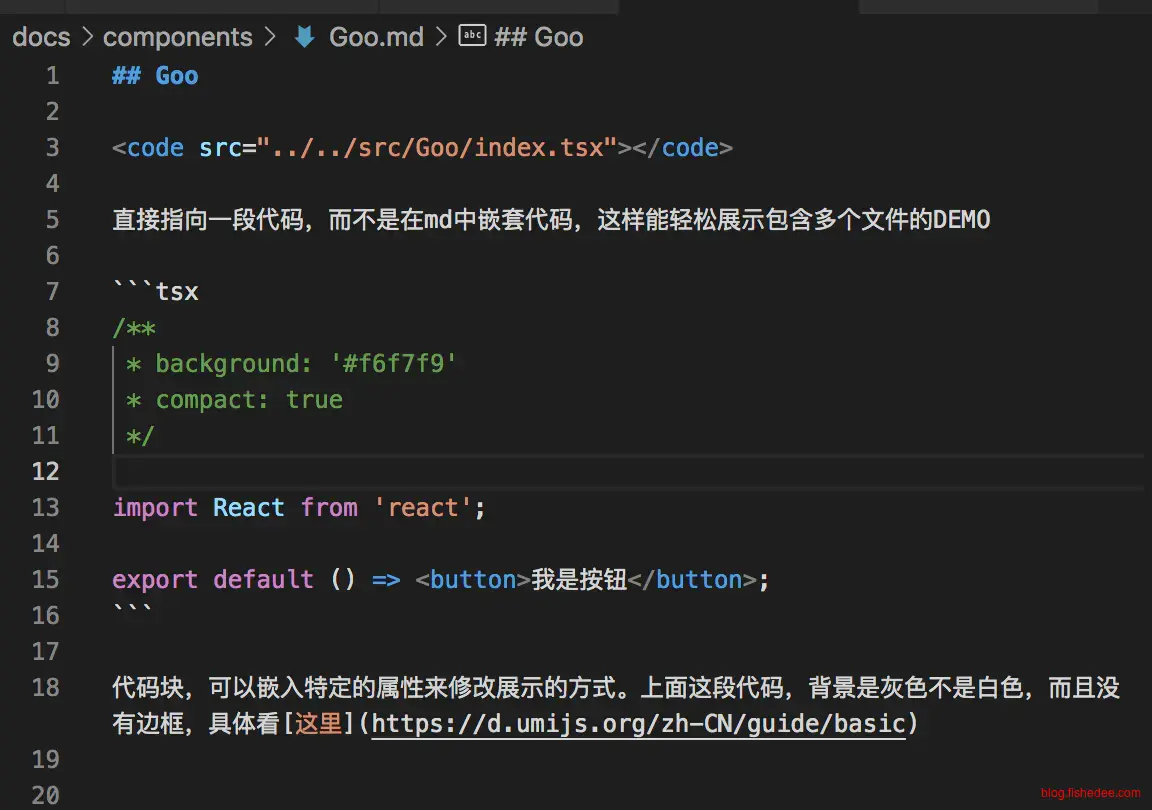
Task: Click line number 12 in the gutter
Action: coord(46,471)
